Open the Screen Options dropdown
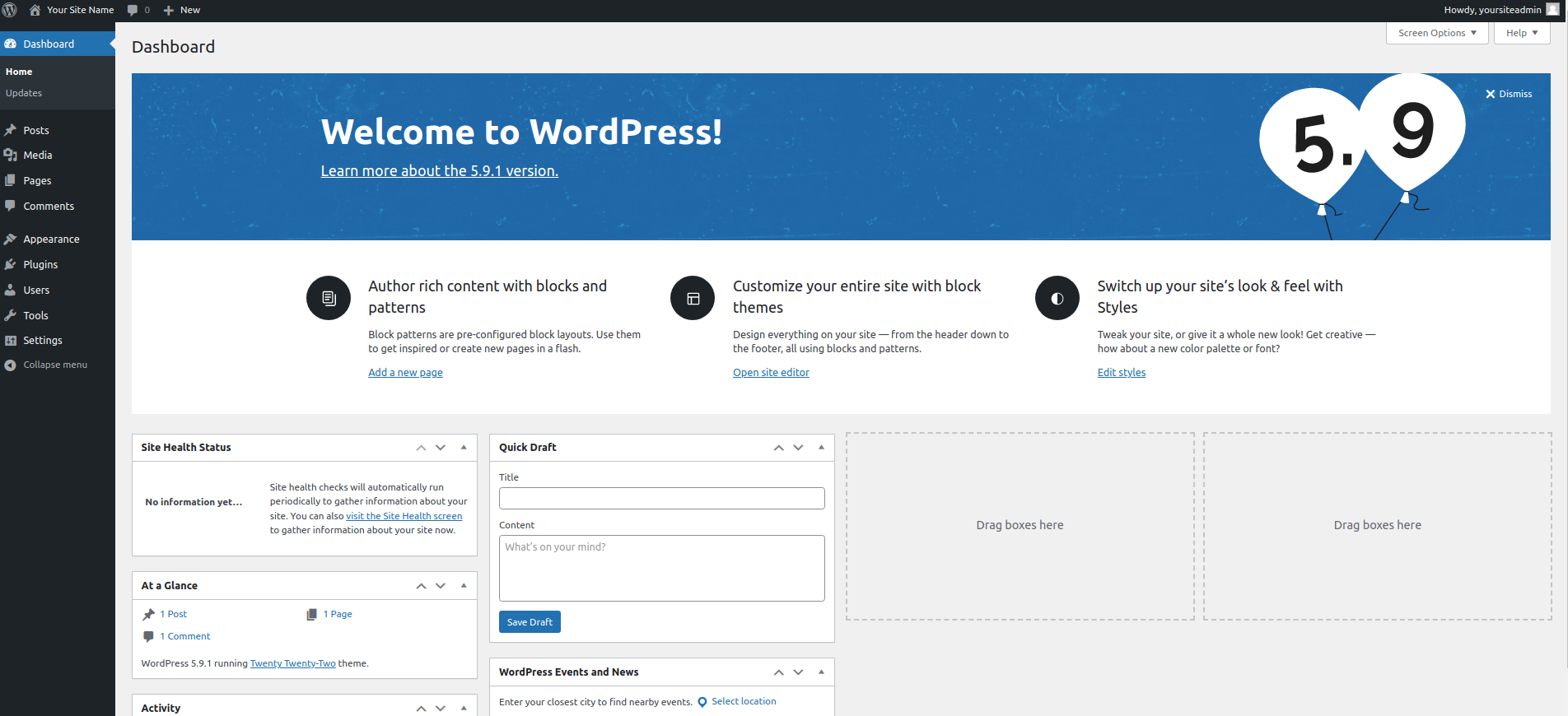 (1437, 33)
